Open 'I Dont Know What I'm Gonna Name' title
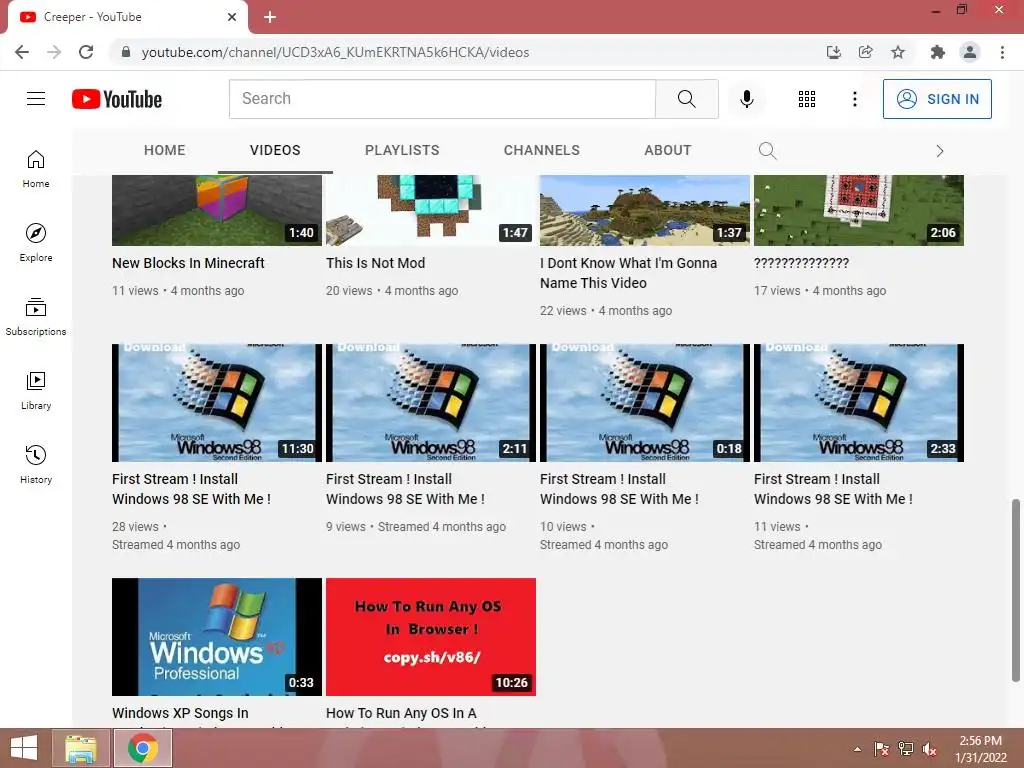Screen dimensions: 1024x768 pos(628,273)
